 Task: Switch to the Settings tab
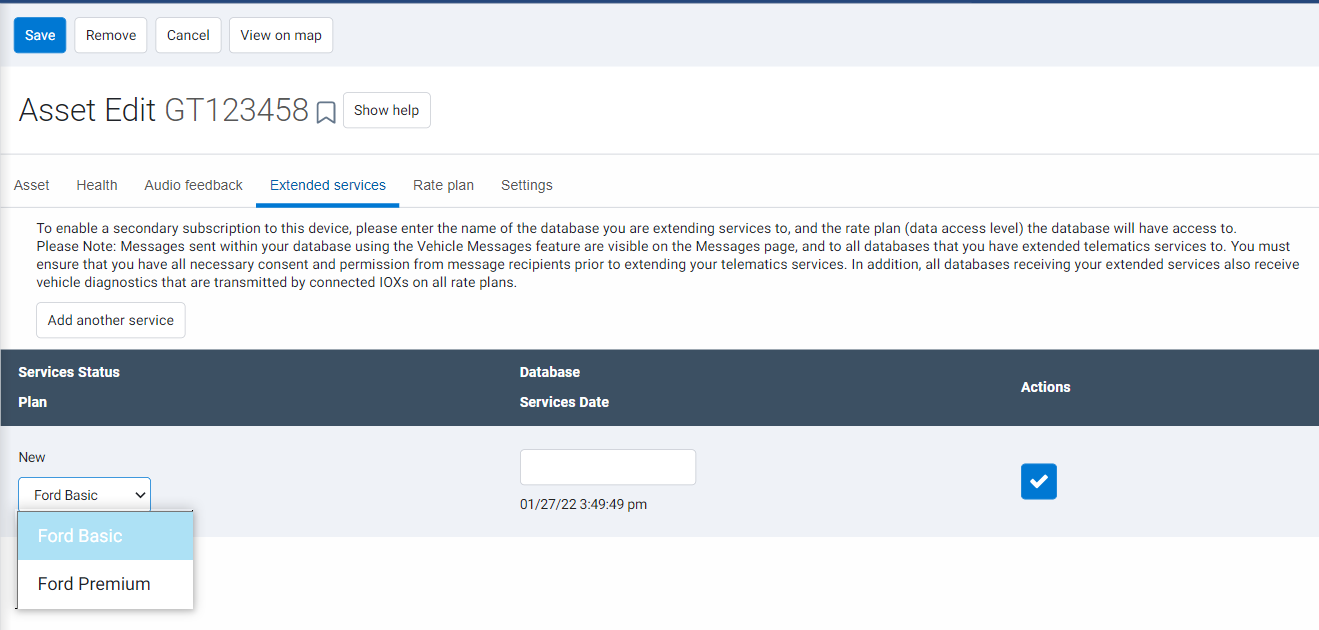(526, 185)
